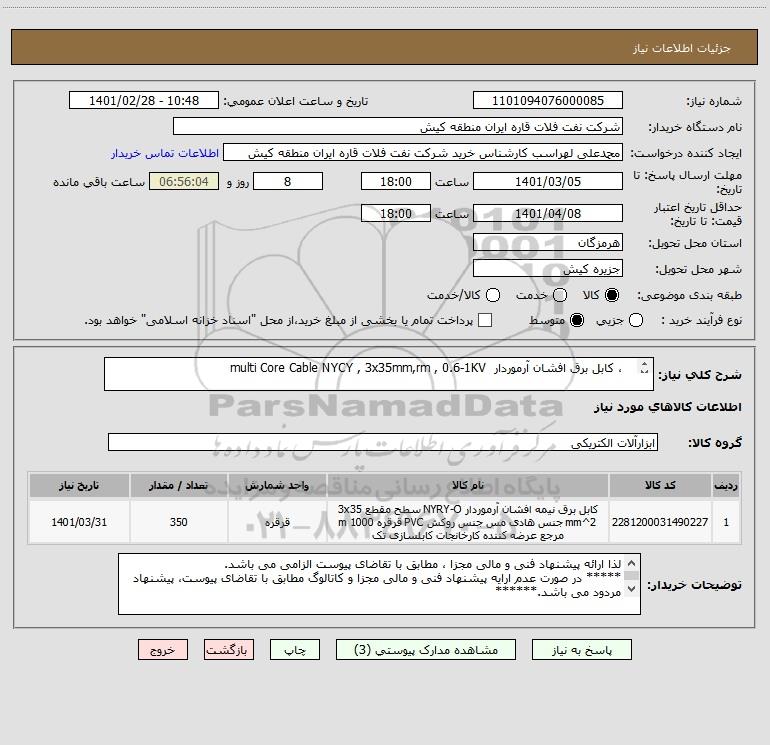
Task: Click announcement date field 1401/02/28 - 10:48
Action: click(x=144, y=101)
